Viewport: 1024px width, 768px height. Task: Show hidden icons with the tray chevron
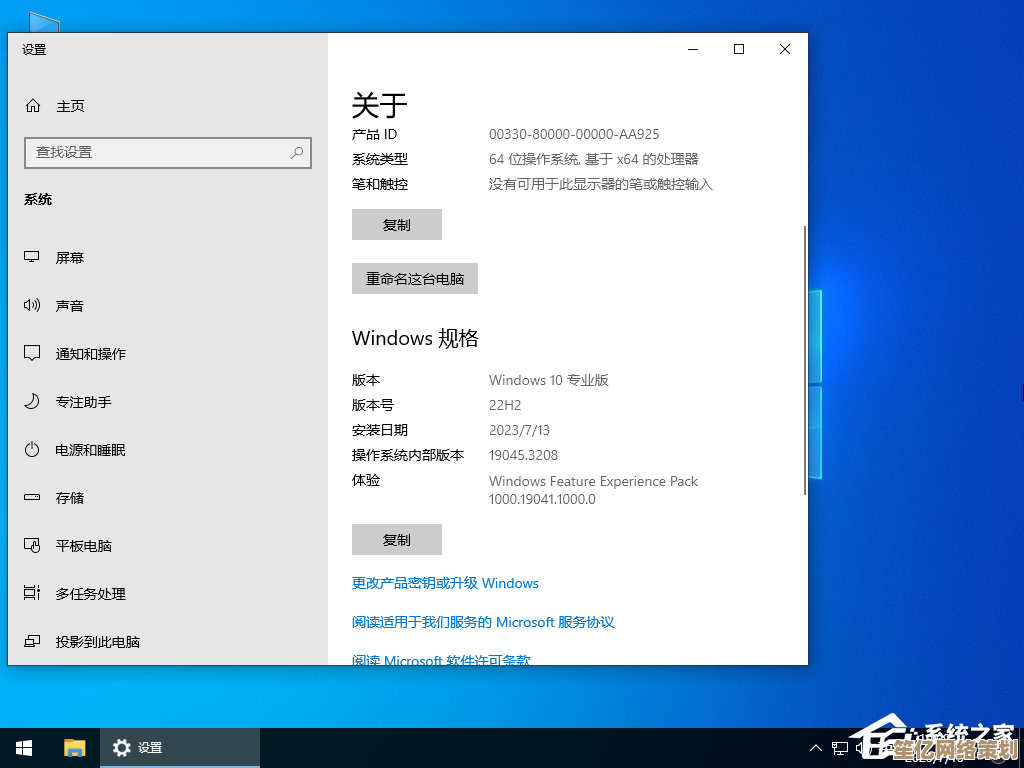(x=816, y=747)
